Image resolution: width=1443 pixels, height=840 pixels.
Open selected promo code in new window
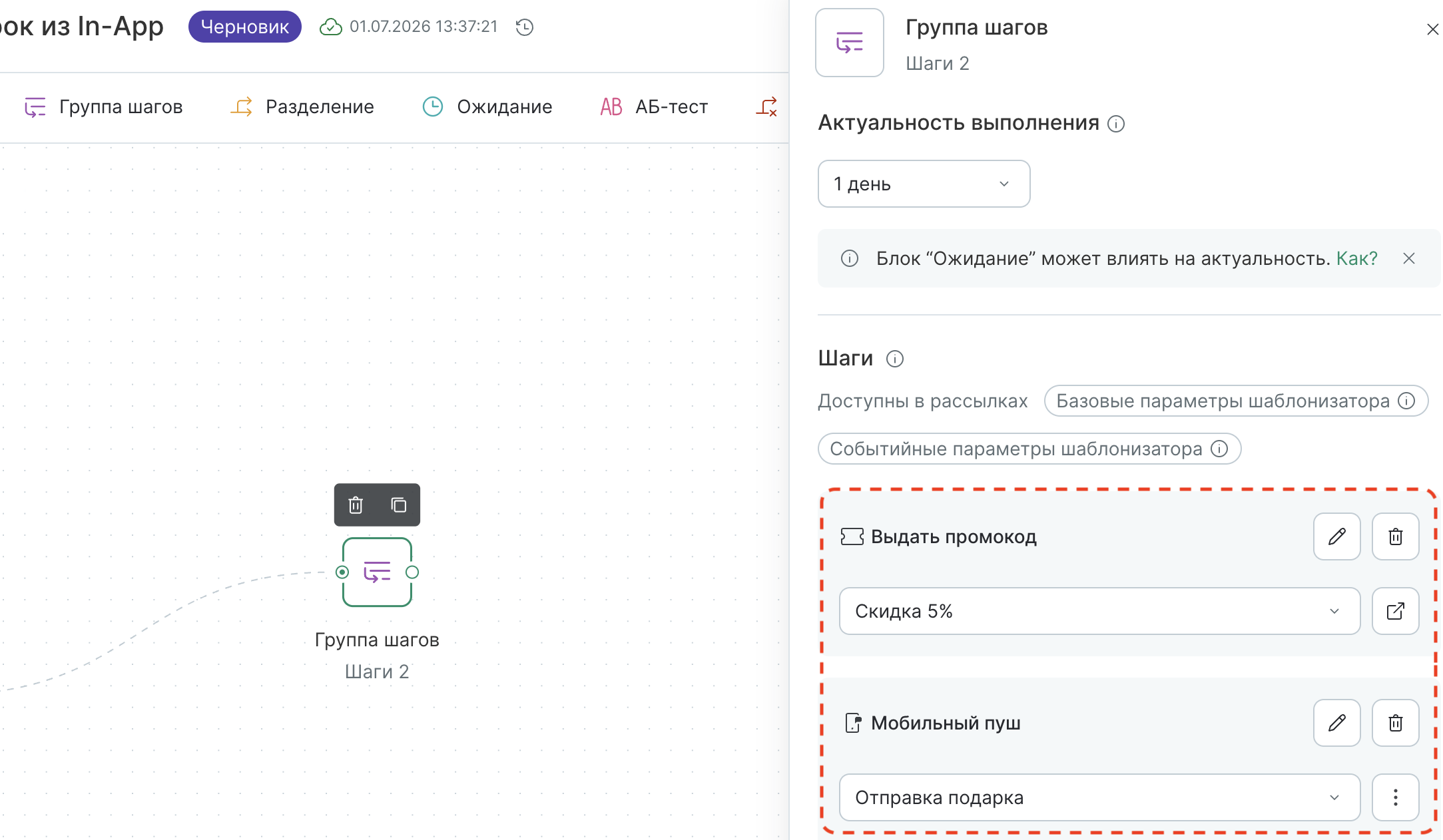[x=1396, y=611]
